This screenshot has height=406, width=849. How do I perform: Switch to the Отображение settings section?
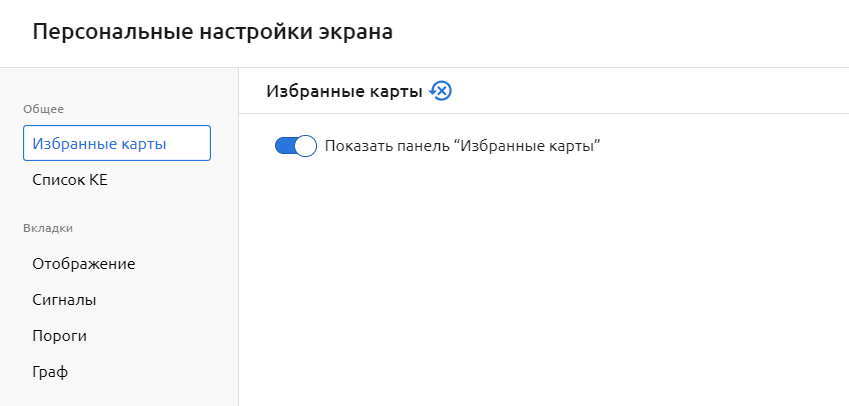pyautogui.click(x=84, y=264)
